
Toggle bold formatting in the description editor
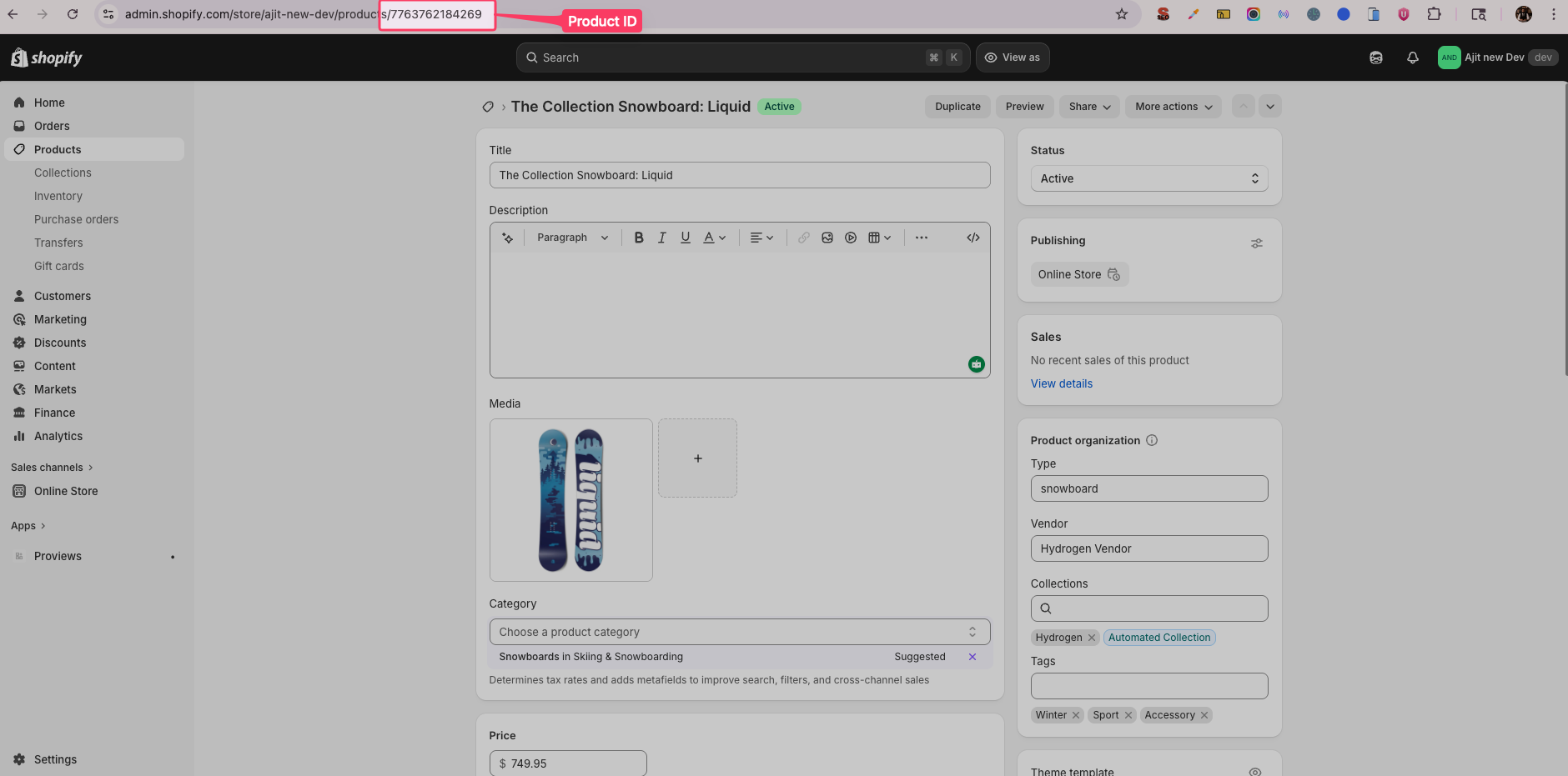(x=638, y=237)
